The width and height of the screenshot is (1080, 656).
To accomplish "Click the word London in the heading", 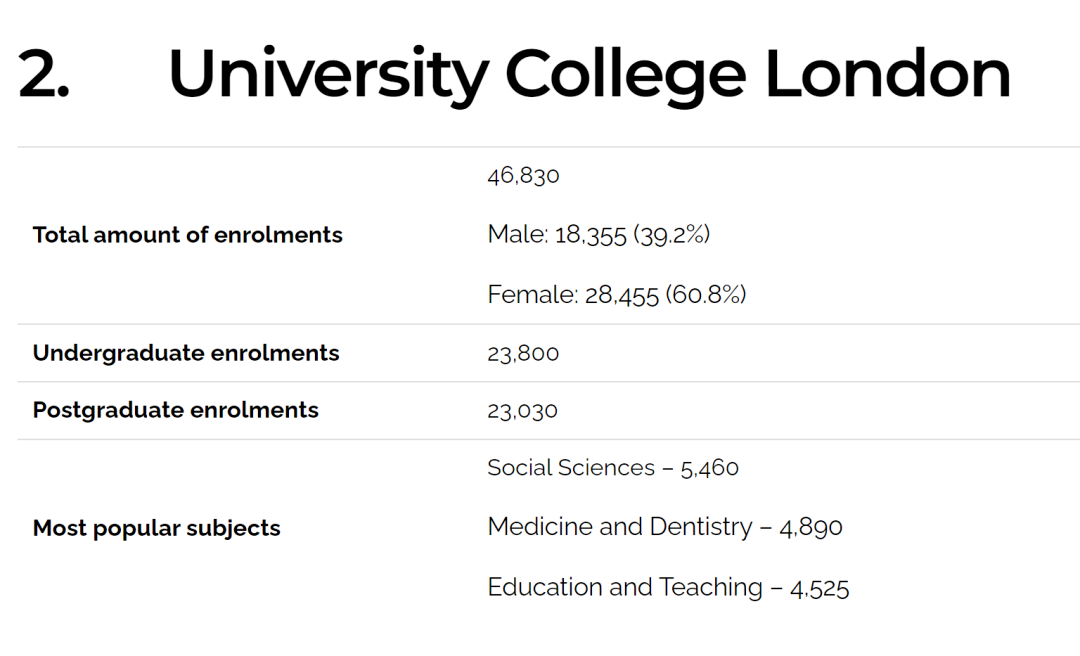I will [x=888, y=74].
